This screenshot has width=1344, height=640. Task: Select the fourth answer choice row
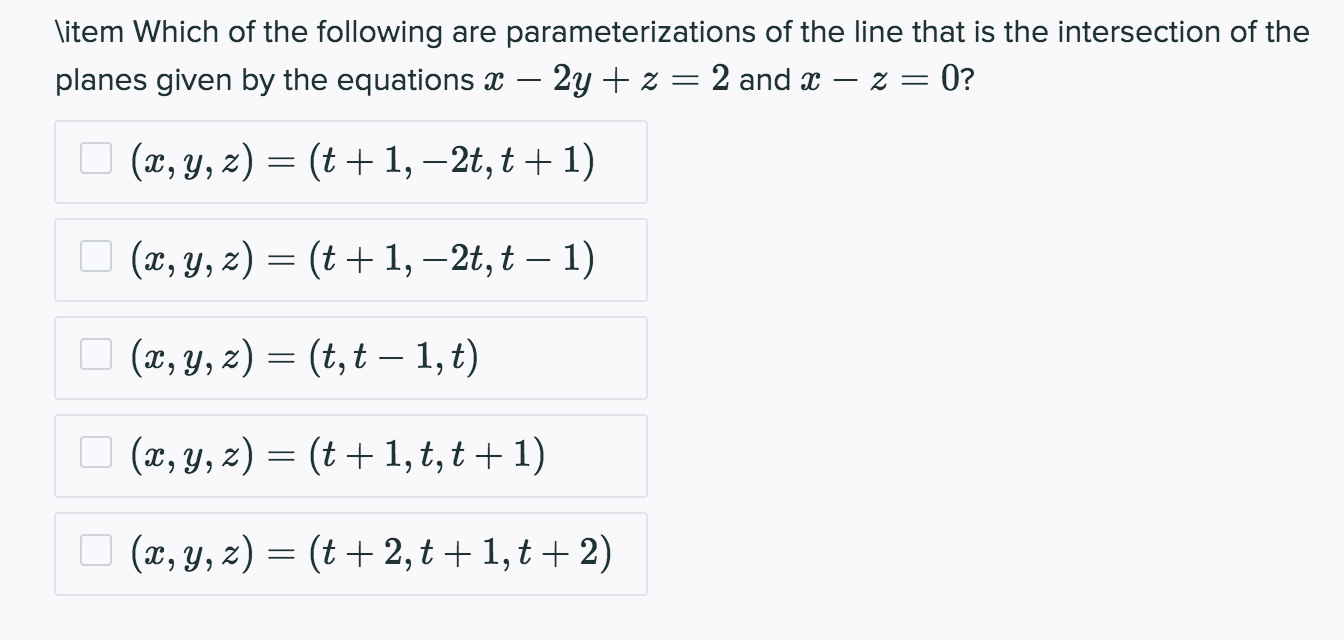[350, 454]
